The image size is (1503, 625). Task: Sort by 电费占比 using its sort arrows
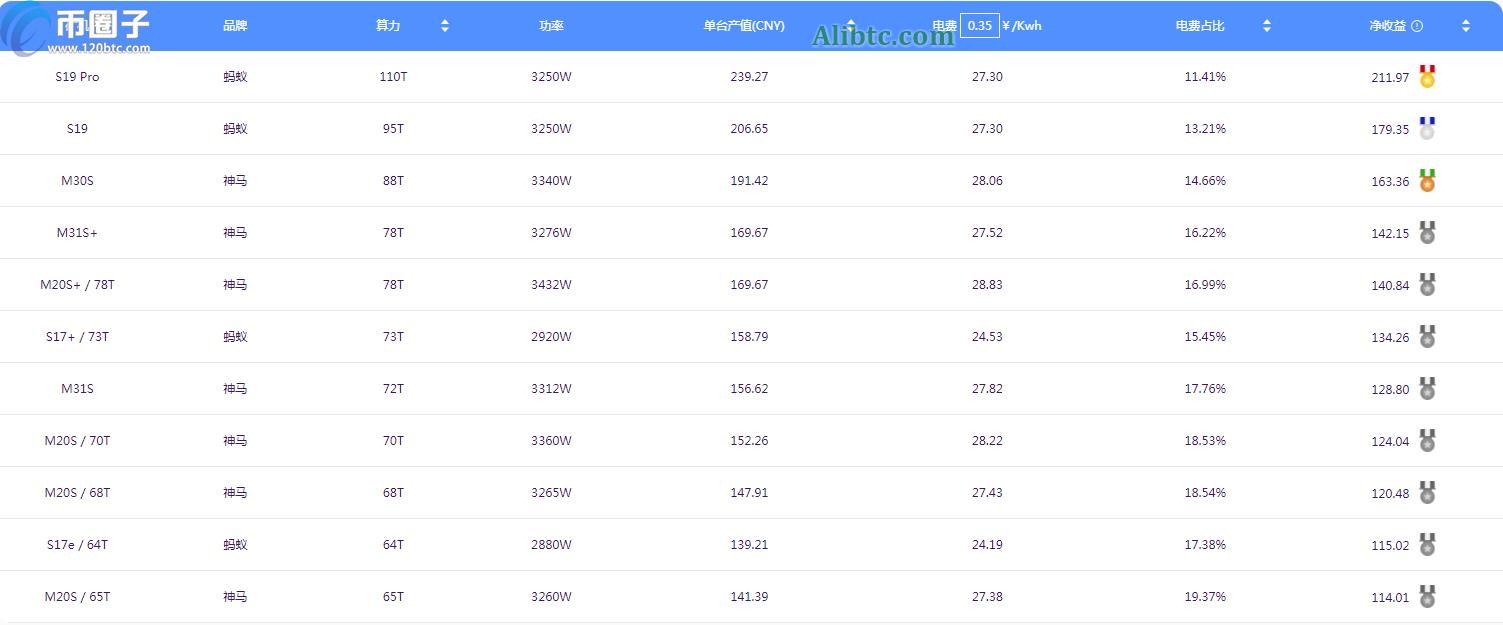point(1267,26)
